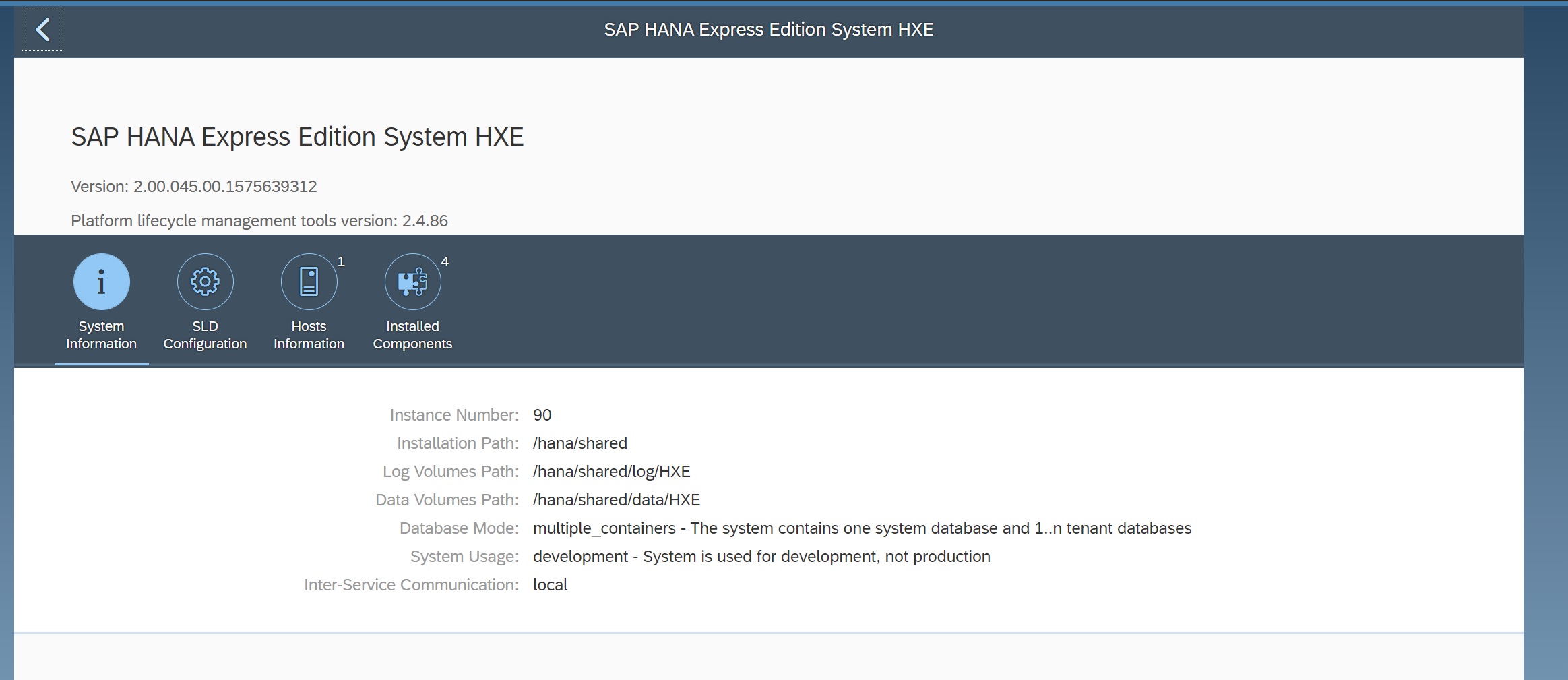Click the header bar title text
Screen dimensions: 1568x680
coord(768,30)
